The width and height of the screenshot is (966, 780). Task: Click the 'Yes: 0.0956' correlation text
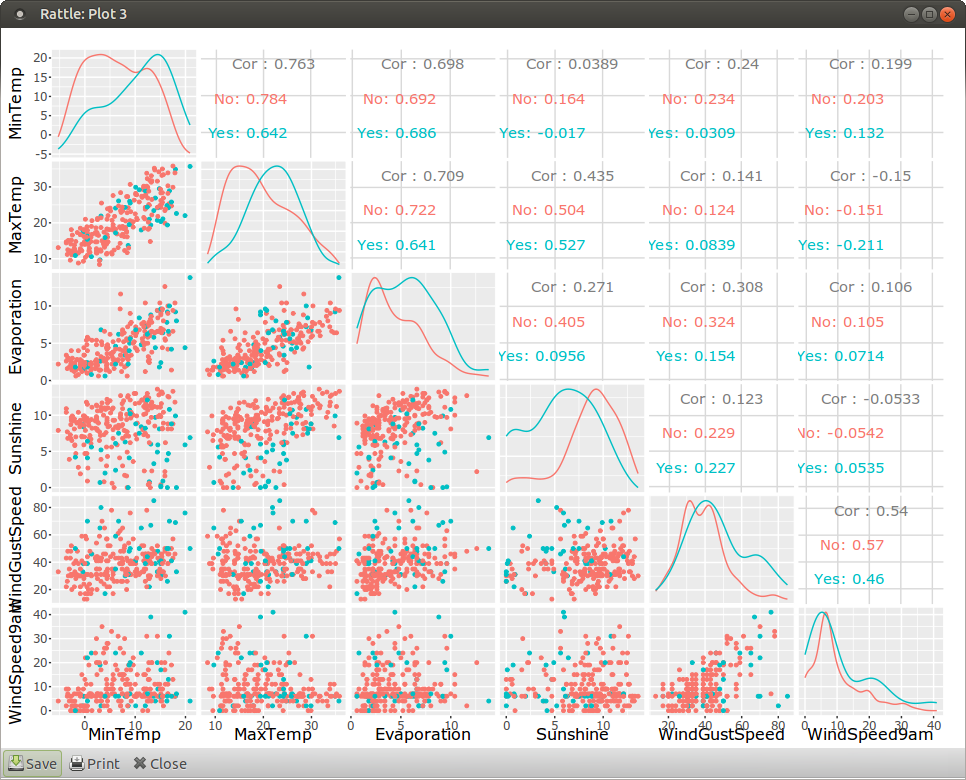[x=542, y=356]
